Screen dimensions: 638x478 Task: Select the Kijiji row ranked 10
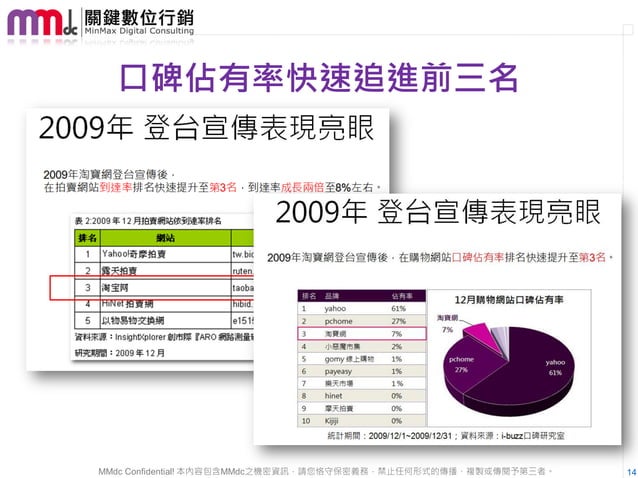pyautogui.click(x=362, y=421)
